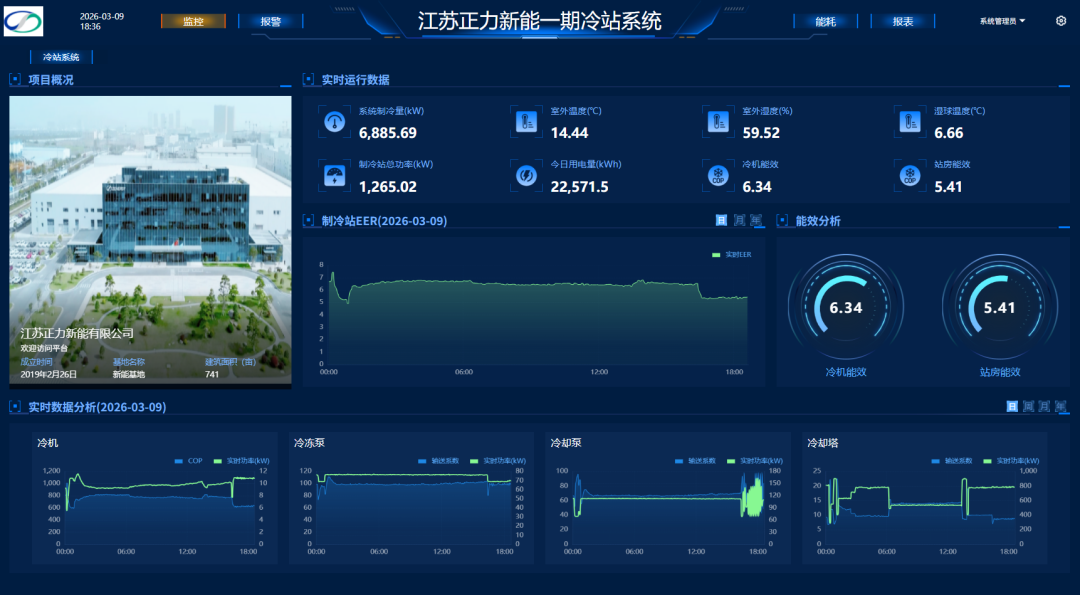The image size is (1080, 595).
Task: Click the 制冷站总功率 power meter icon
Action: 334,175
